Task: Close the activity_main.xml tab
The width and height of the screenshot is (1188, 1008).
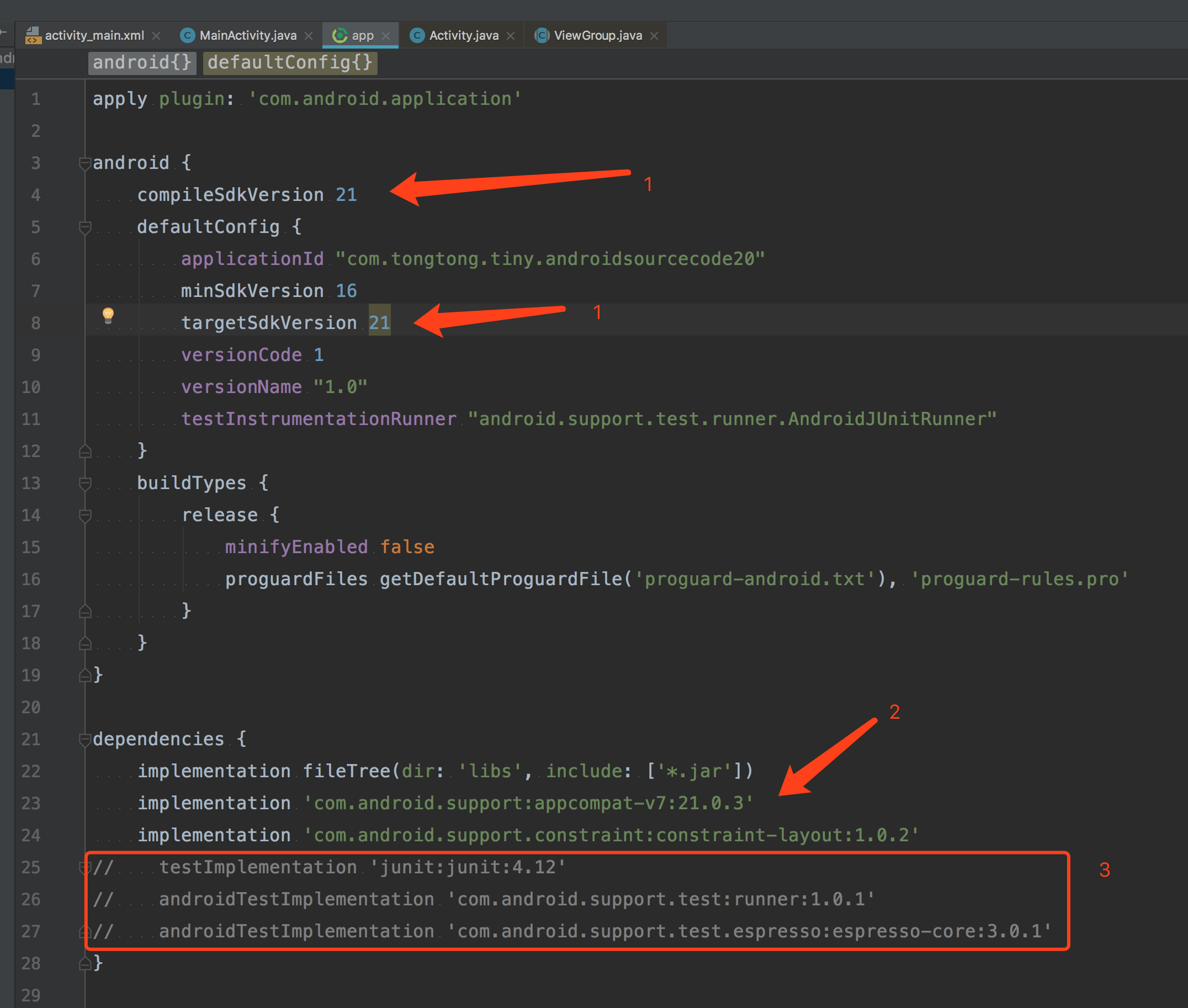Action: point(156,36)
